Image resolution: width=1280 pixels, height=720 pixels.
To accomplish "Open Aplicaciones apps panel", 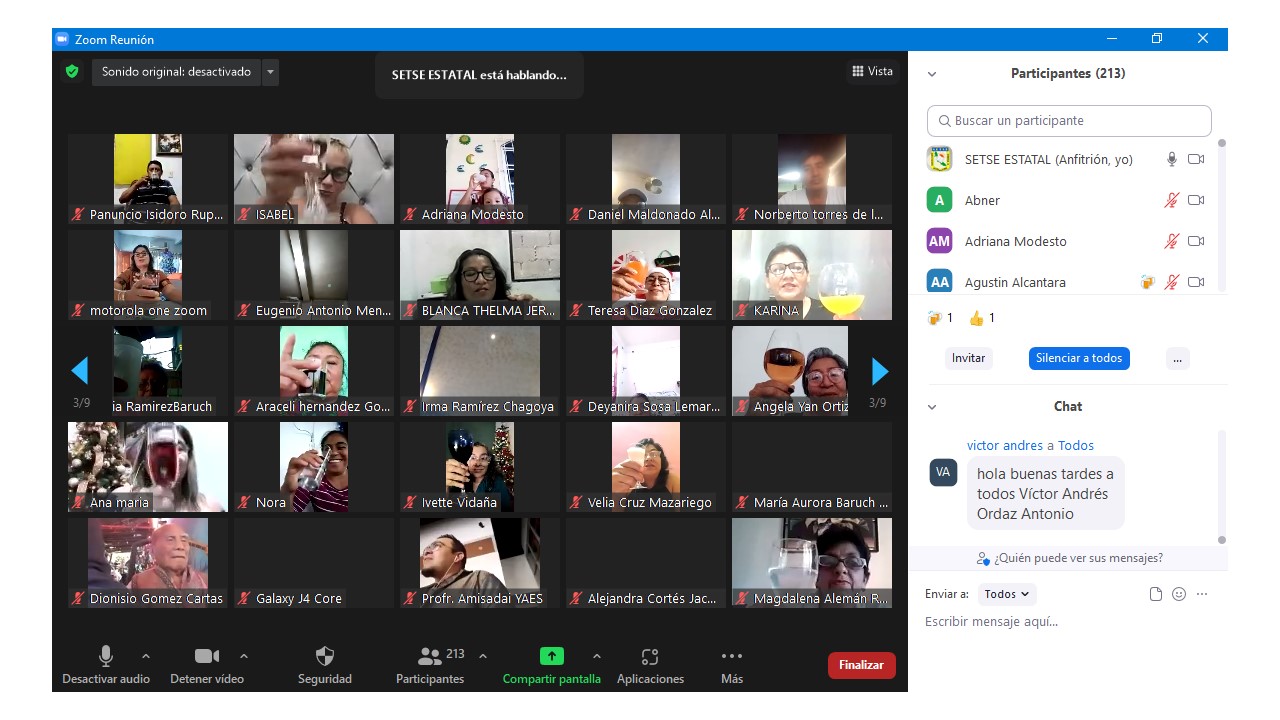I will 650,665.
